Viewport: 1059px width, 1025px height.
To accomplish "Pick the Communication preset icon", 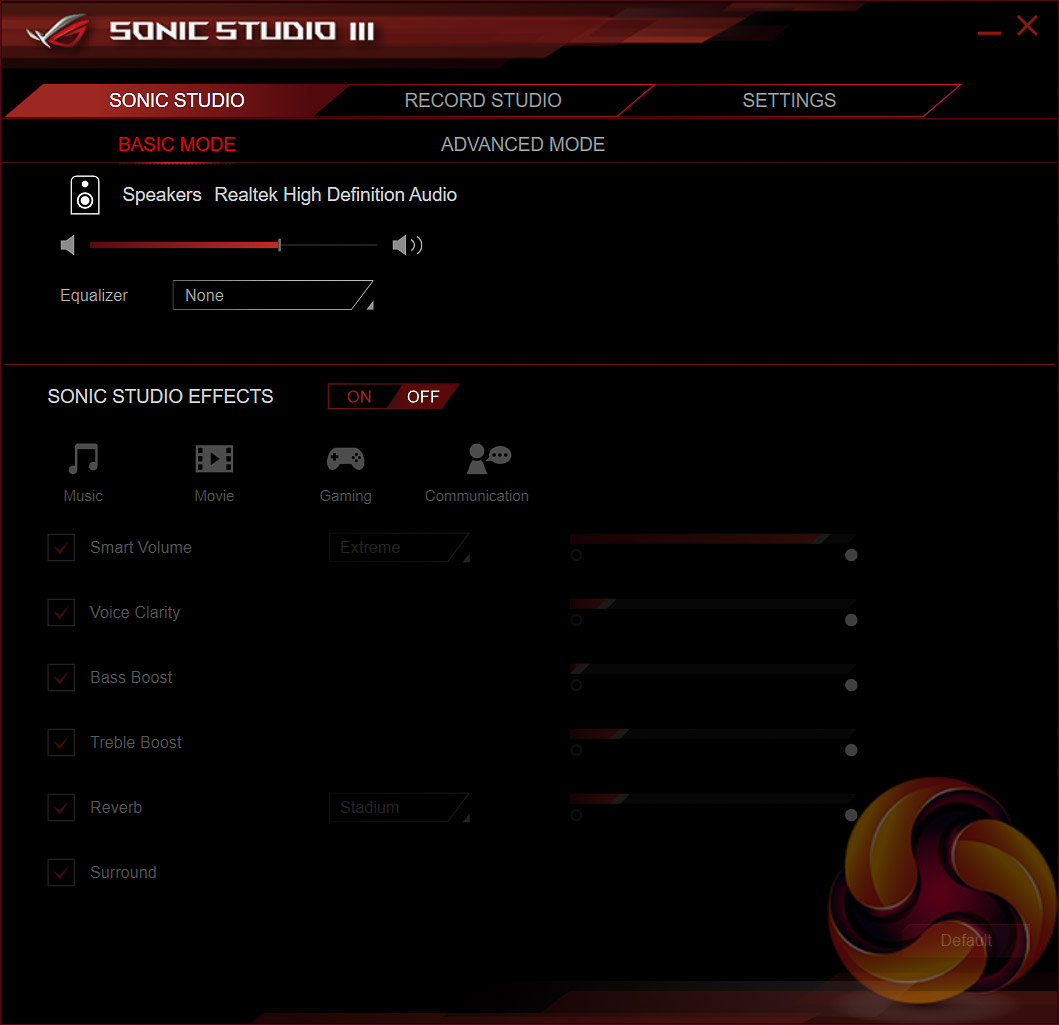I will [x=489, y=459].
